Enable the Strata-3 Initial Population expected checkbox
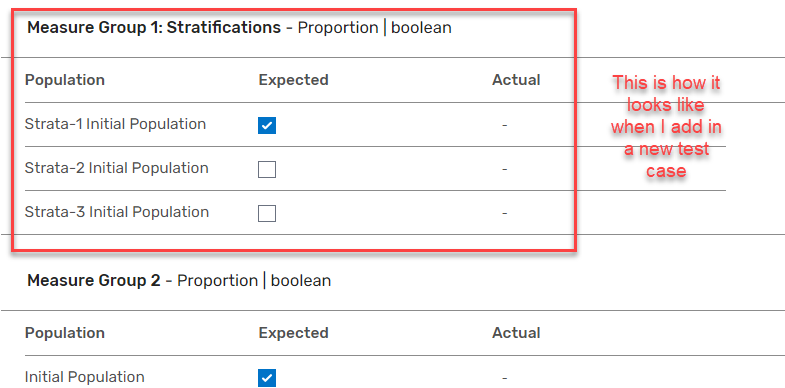785x388 pixels. (267, 213)
